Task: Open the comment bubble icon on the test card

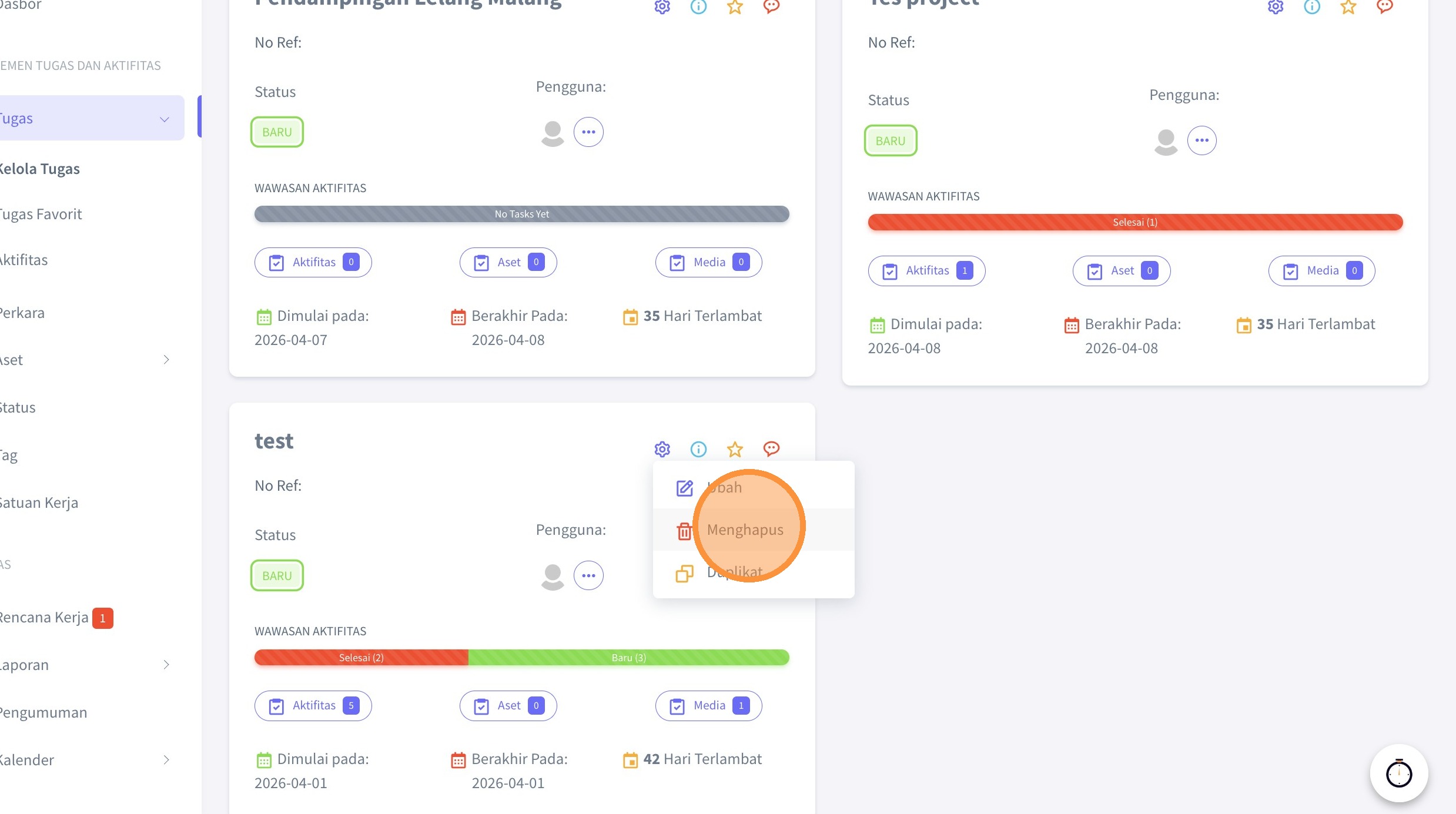Action: 771,449
